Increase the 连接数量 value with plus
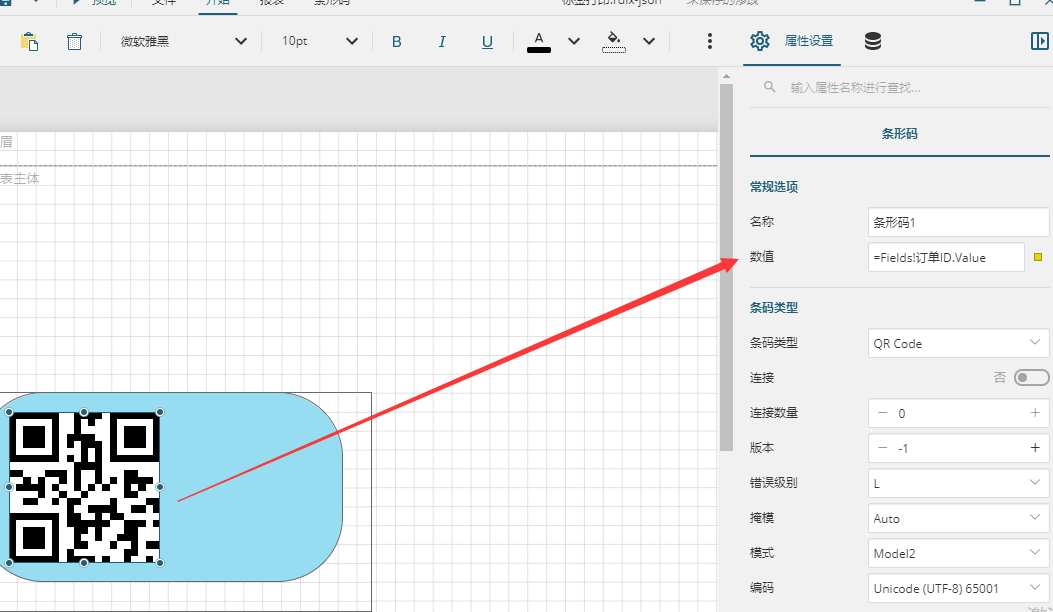 point(1035,413)
